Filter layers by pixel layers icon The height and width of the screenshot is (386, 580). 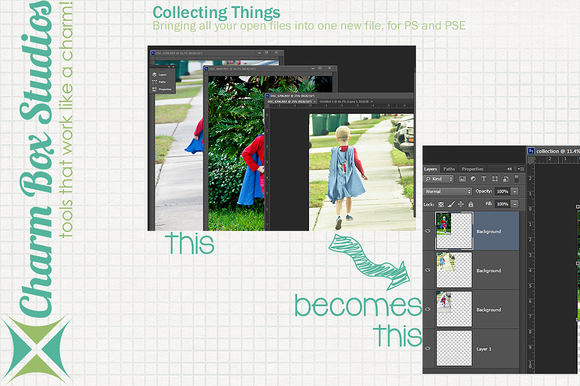tap(462, 179)
